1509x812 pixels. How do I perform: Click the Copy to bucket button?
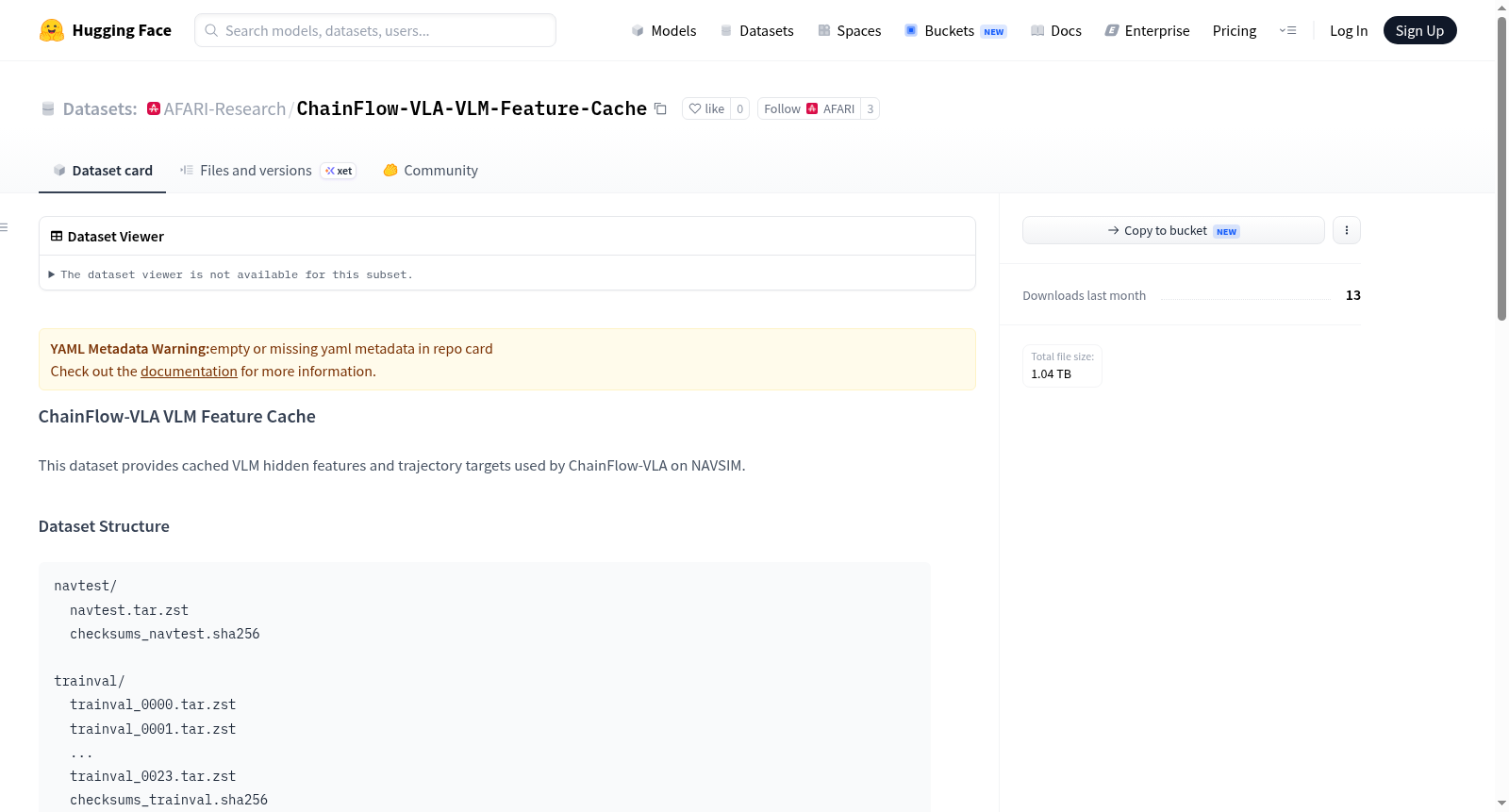click(x=1173, y=230)
